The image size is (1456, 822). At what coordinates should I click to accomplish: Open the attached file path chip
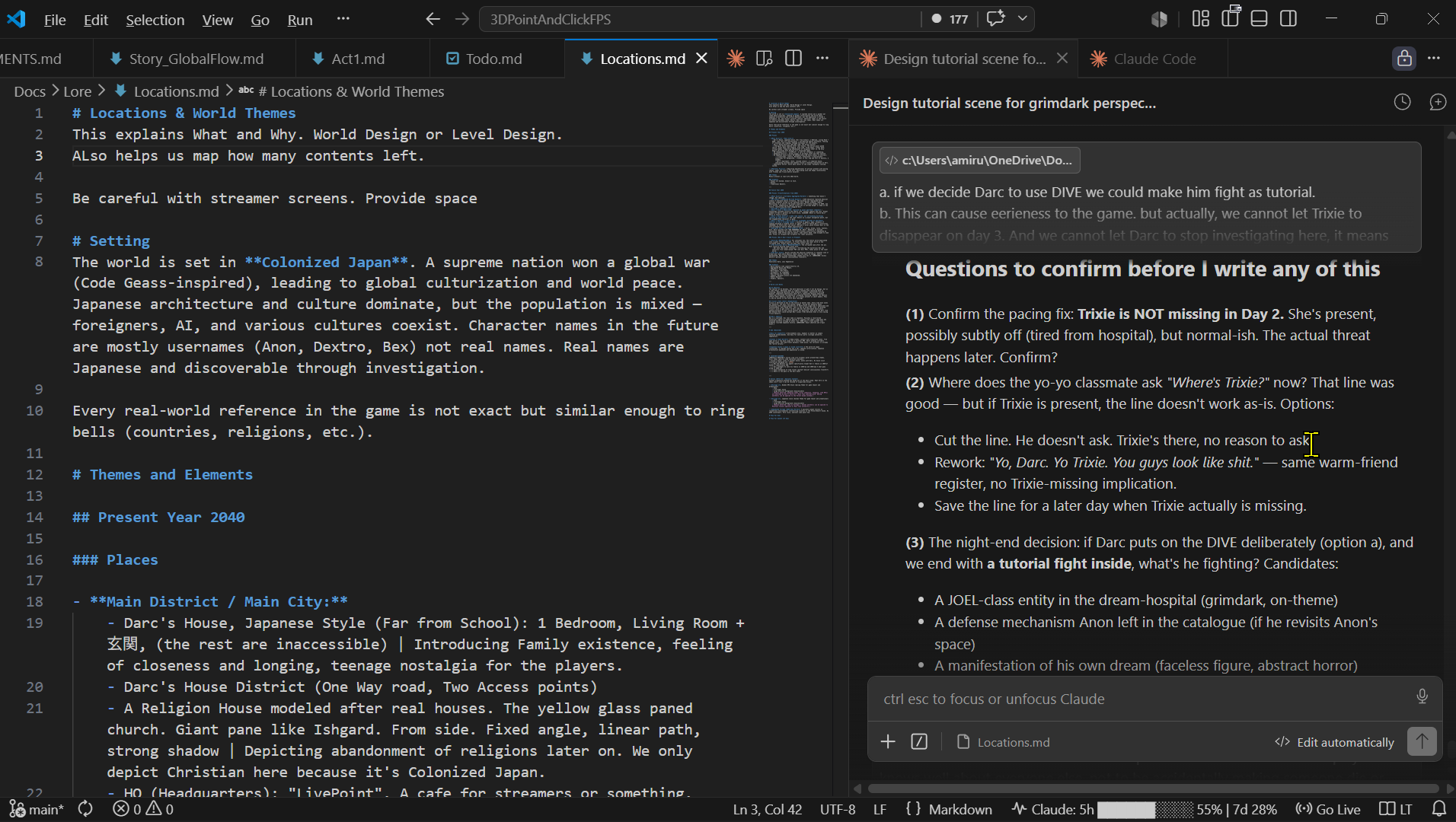point(979,160)
